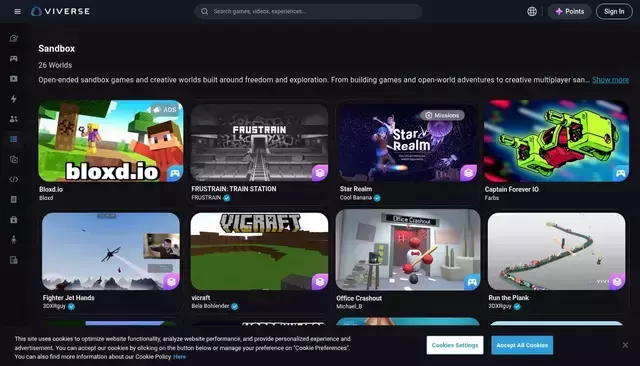Image resolution: width=640 pixels, height=366 pixels.
Task: Open the Star Realm thumbnail
Action: [x=408, y=142]
